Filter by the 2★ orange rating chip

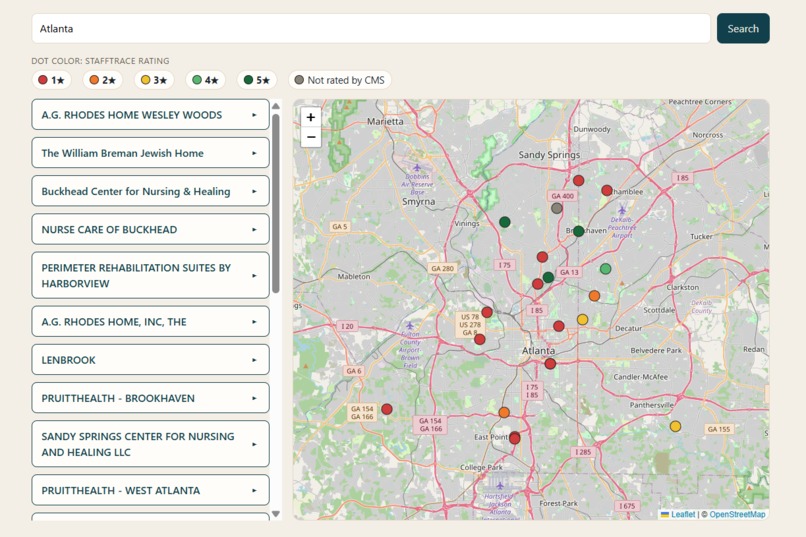[x=102, y=80]
